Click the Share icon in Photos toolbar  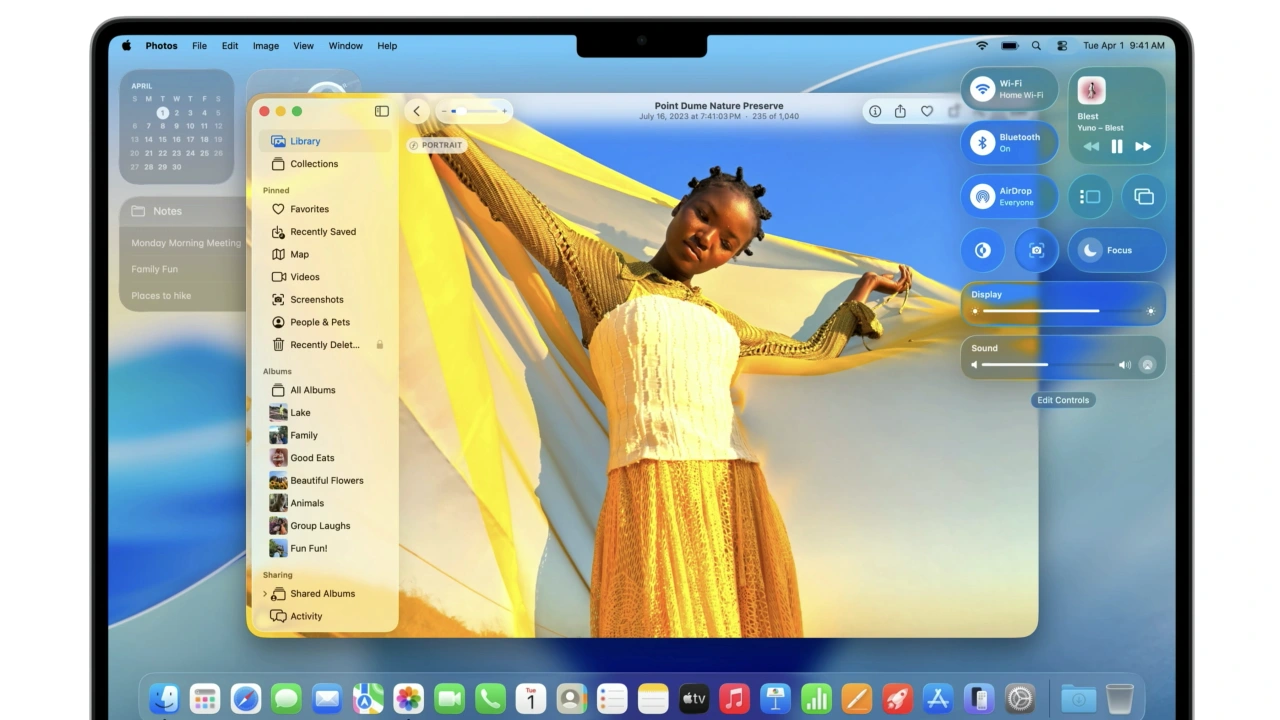tap(900, 111)
